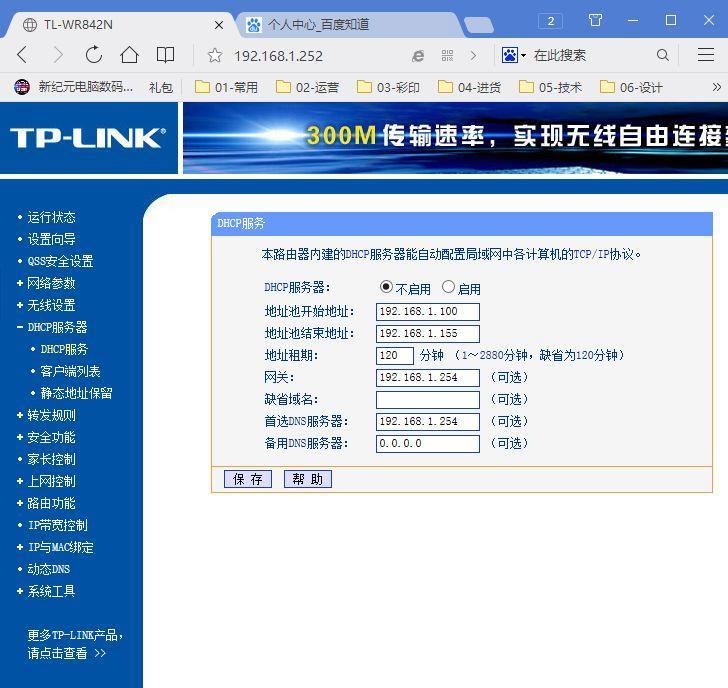This screenshot has height=688, width=728.
Task: Open the 01-常用 bookmarks folder
Action: pos(226,87)
